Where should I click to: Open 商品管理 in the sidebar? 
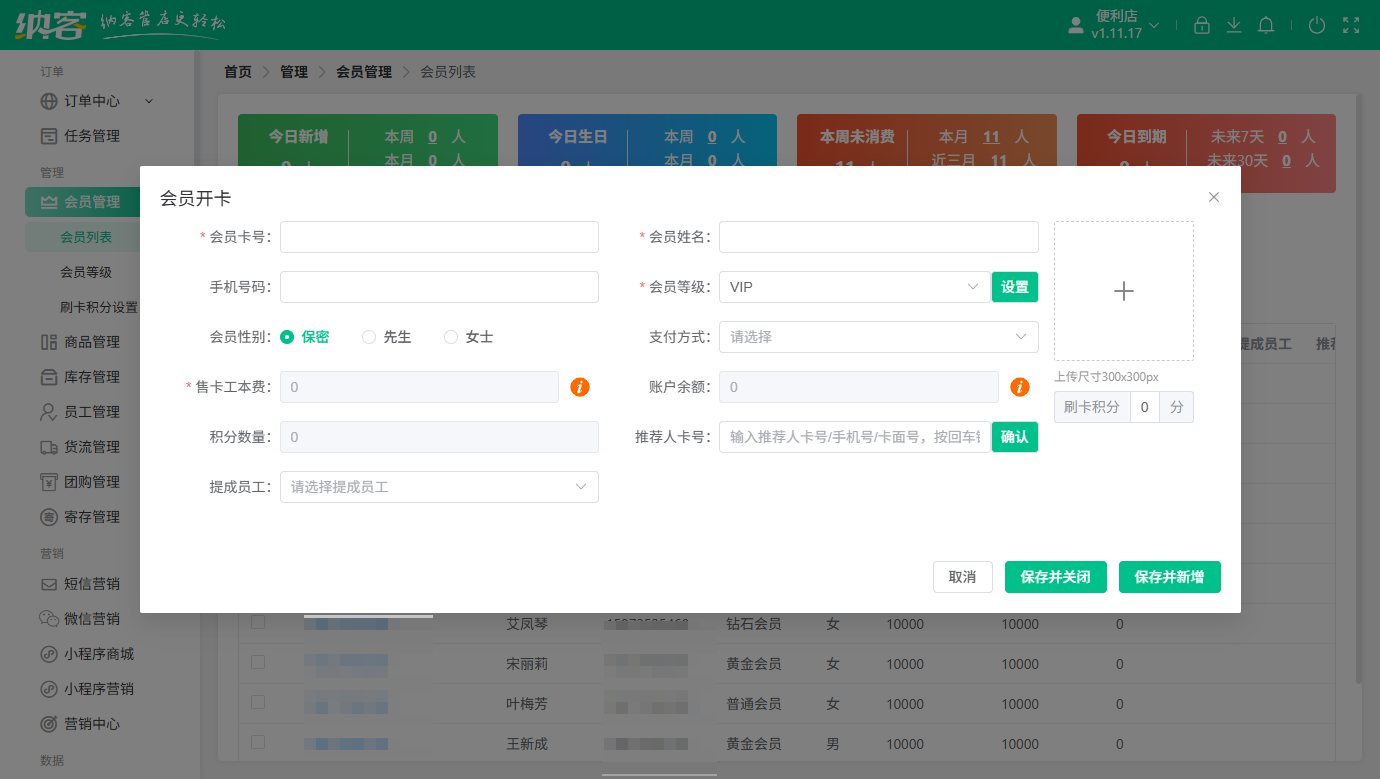(x=91, y=342)
